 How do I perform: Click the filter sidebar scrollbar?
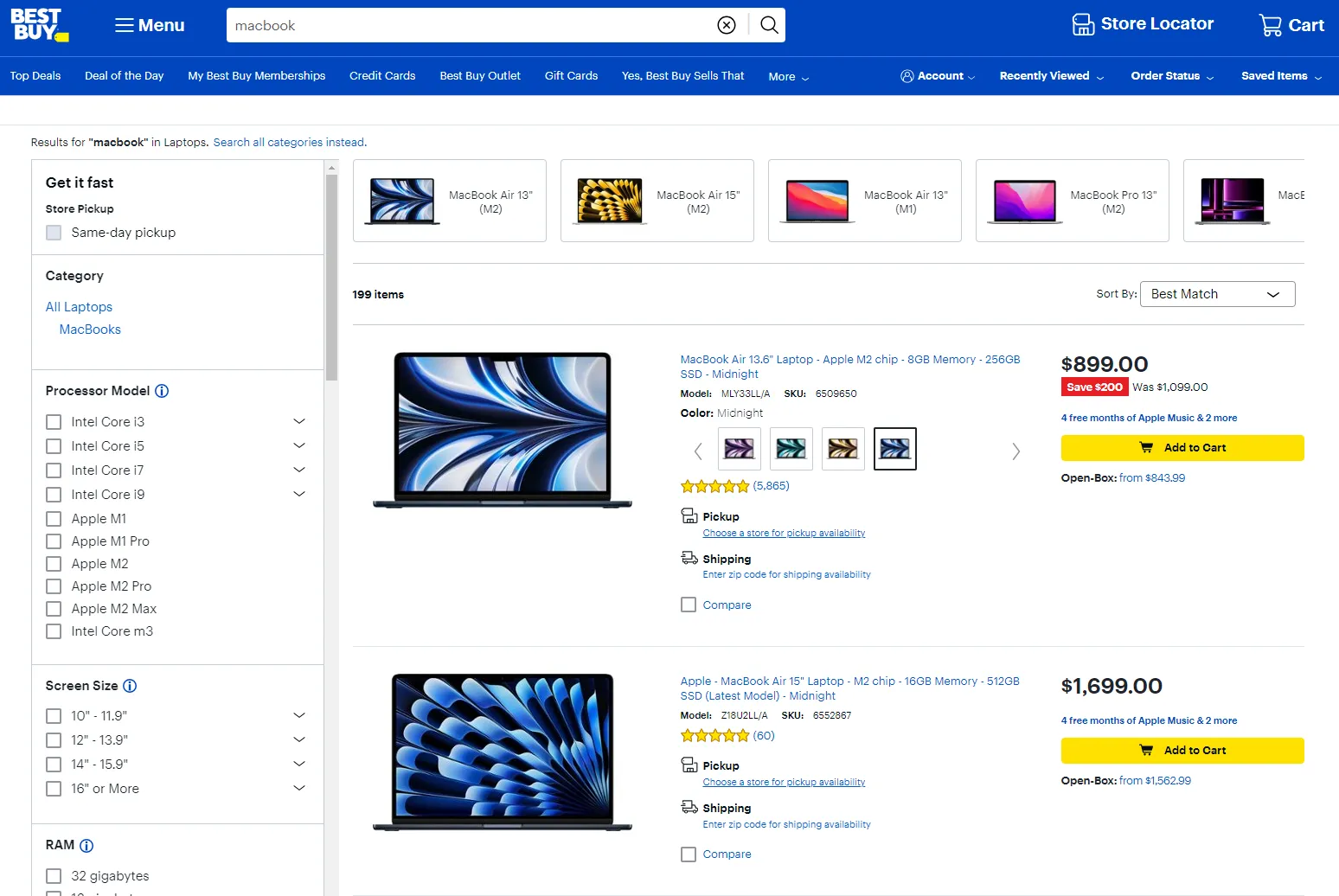331,277
